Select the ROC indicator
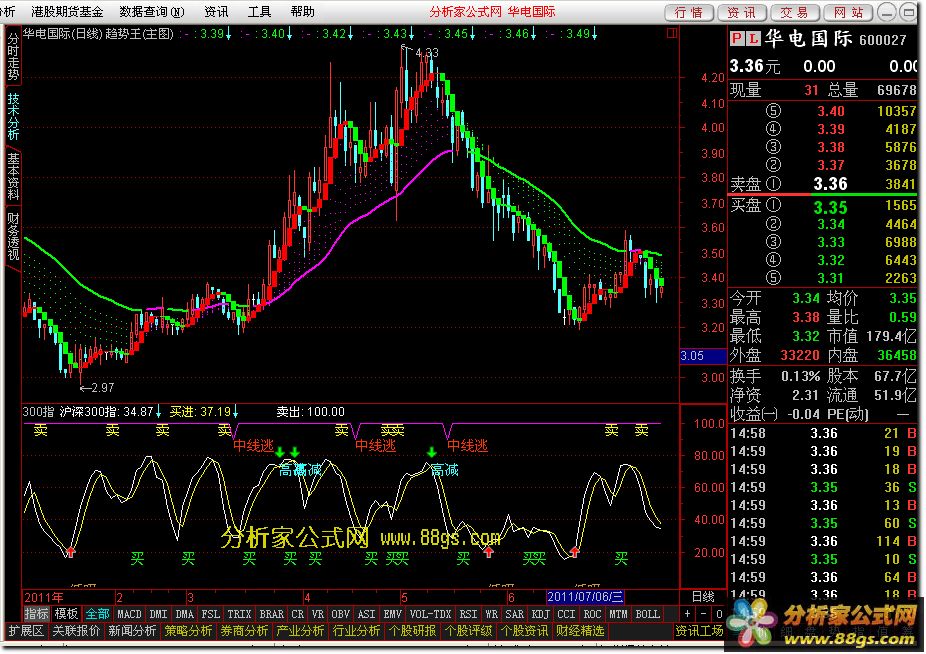Viewport: 926px width, 654px height. tap(592, 614)
